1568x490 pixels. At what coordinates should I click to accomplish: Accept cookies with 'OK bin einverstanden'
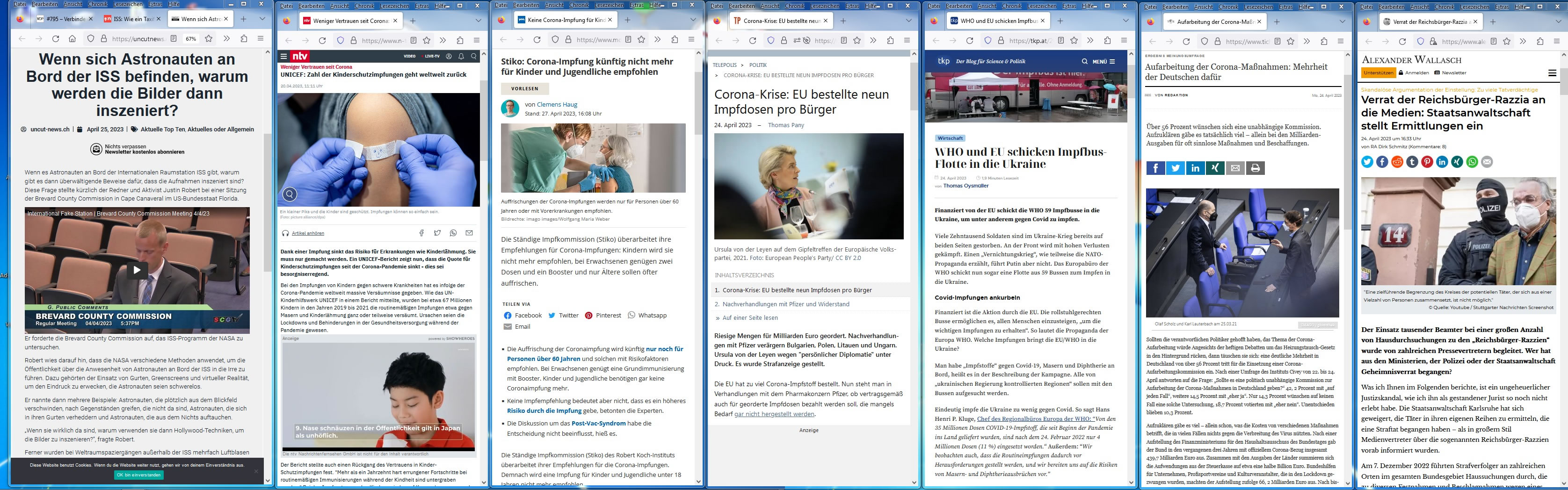pyautogui.click(x=139, y=475)
